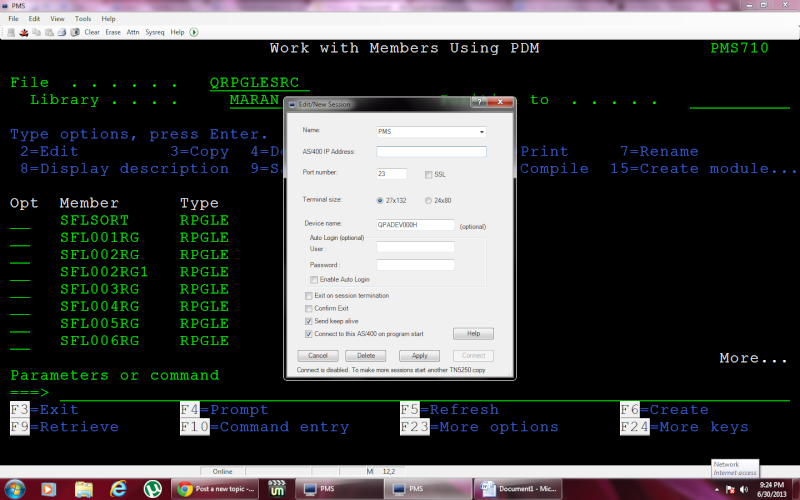Viewport: 800px width, 500px height.
Task: Click the SFL006RG member name
Action: coord(99,341)
